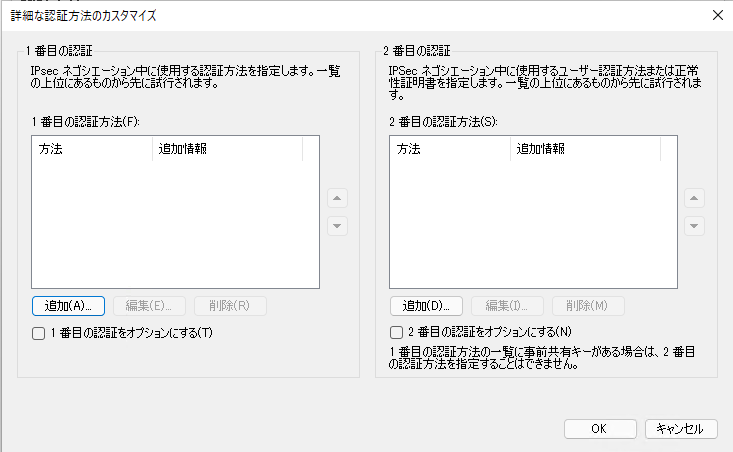This screenshot has width=733, height=452.
Task: Click the 追加(A)... button for first authentication
Action: 68,306
